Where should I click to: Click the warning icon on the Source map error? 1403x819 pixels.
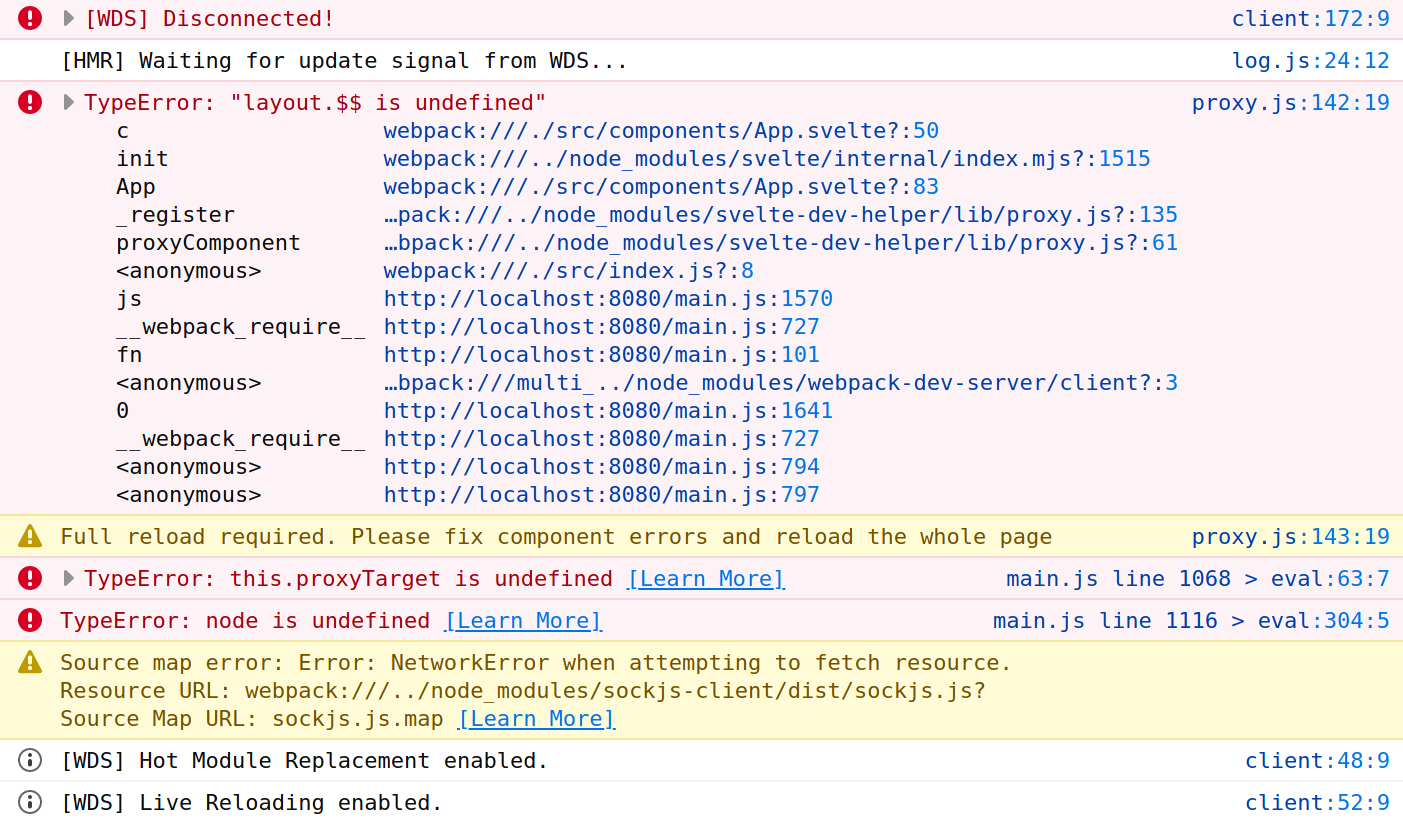[x=29, y=662]
